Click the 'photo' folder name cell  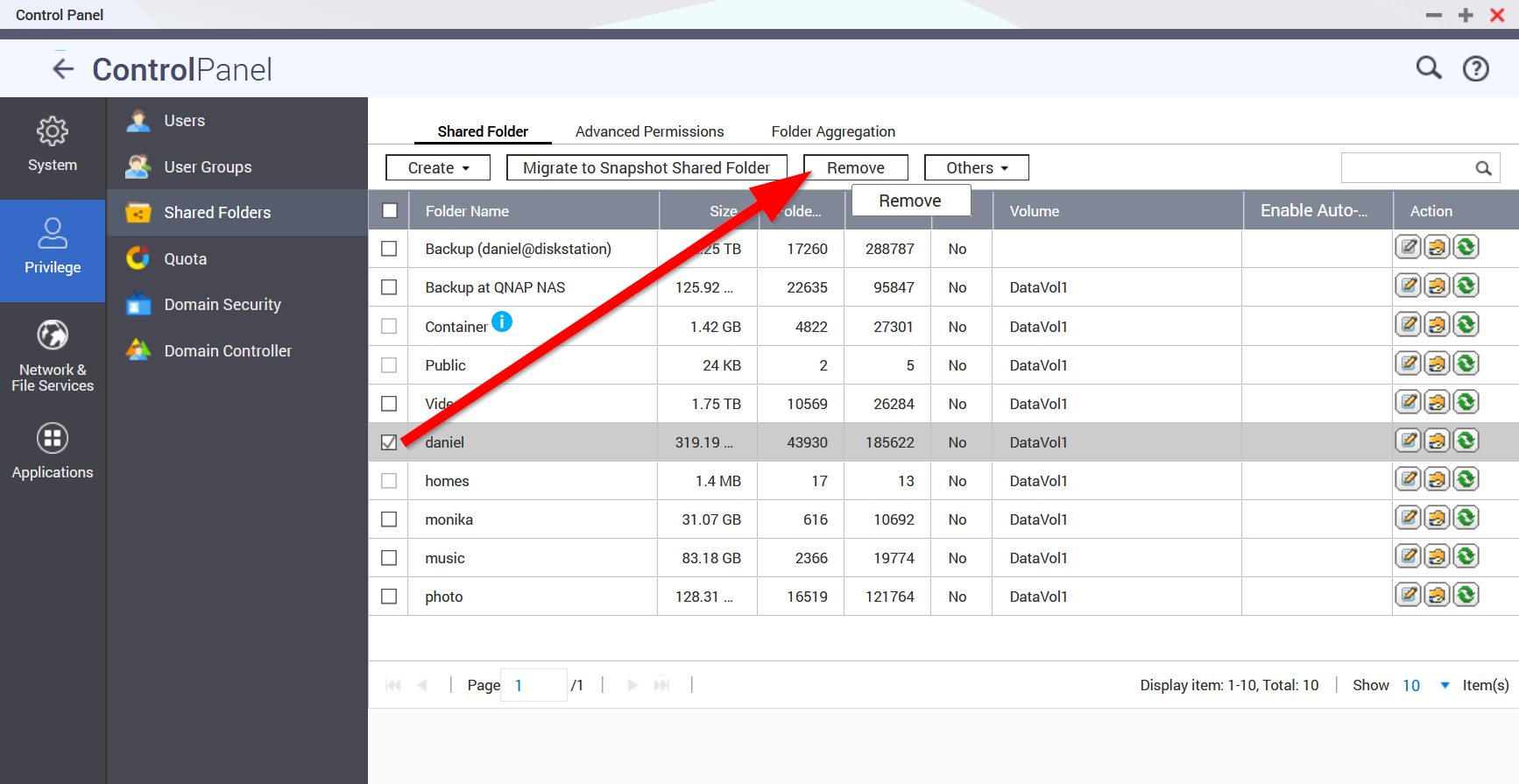coord(533,597)
